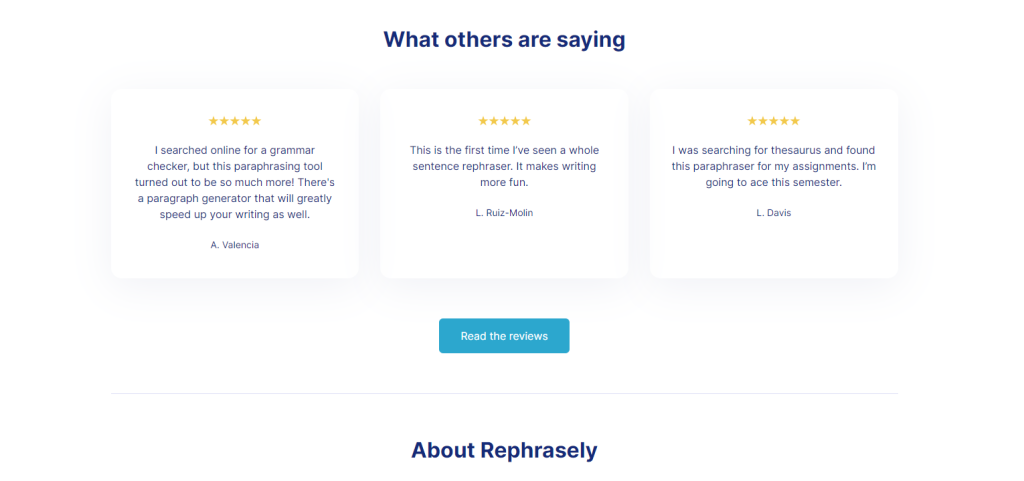Select the L. Ruiz-Molin reviewer name
This screenshot has height=481, width=1024.
click(x=504, y=213)
